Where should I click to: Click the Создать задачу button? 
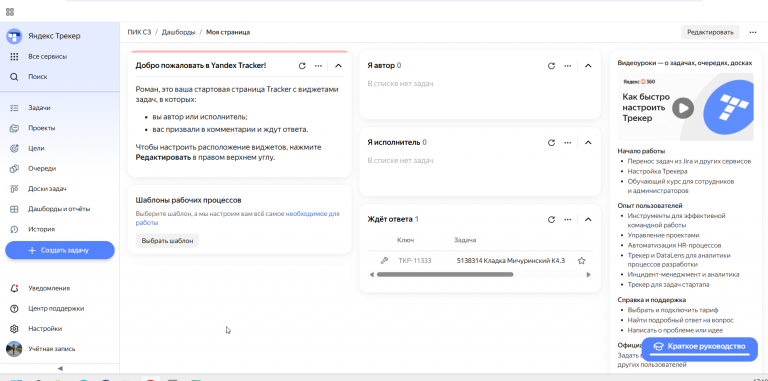point(60,250)
